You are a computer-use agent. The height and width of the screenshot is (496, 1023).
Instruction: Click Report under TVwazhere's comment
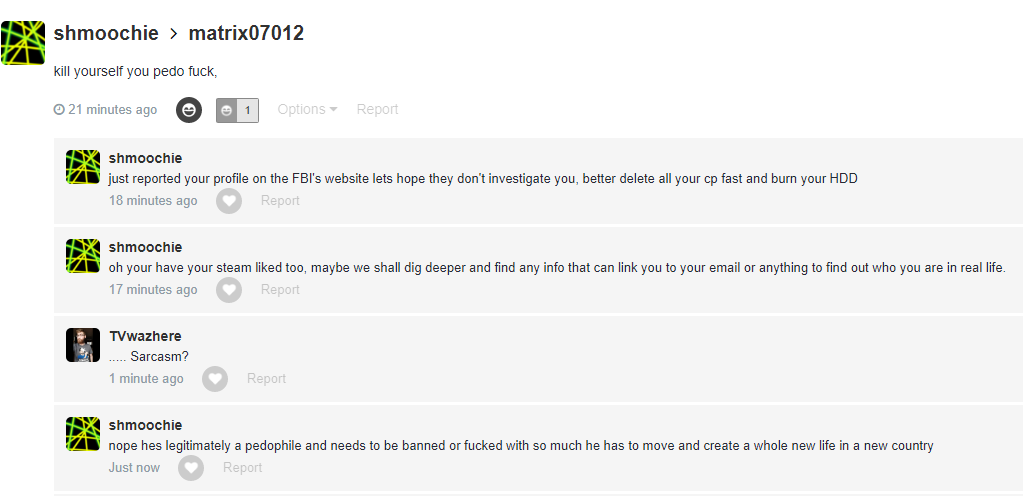pyautogui.click(x=266, y=379)
